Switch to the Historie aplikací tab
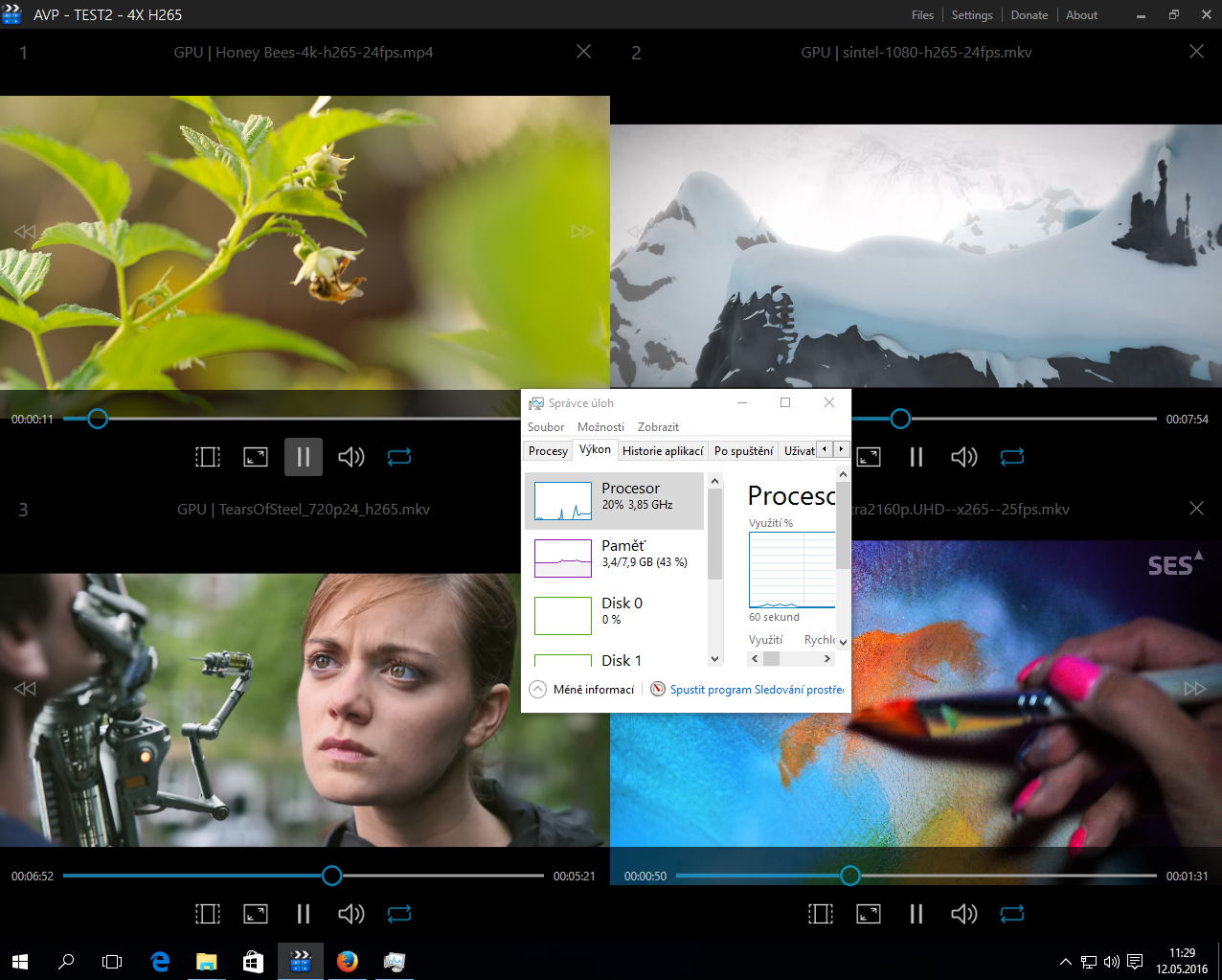The image size is (1222, 980). (663, 451)
